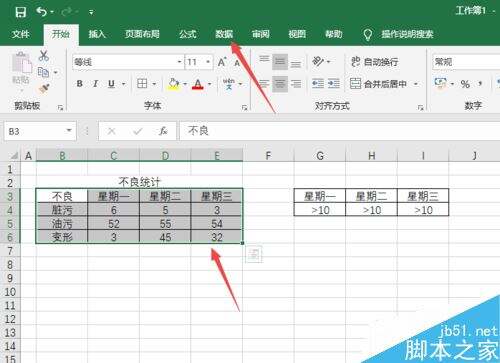The image size is (500, 363).
Task: Click the formula bar containing 不良
Action: 340,131
